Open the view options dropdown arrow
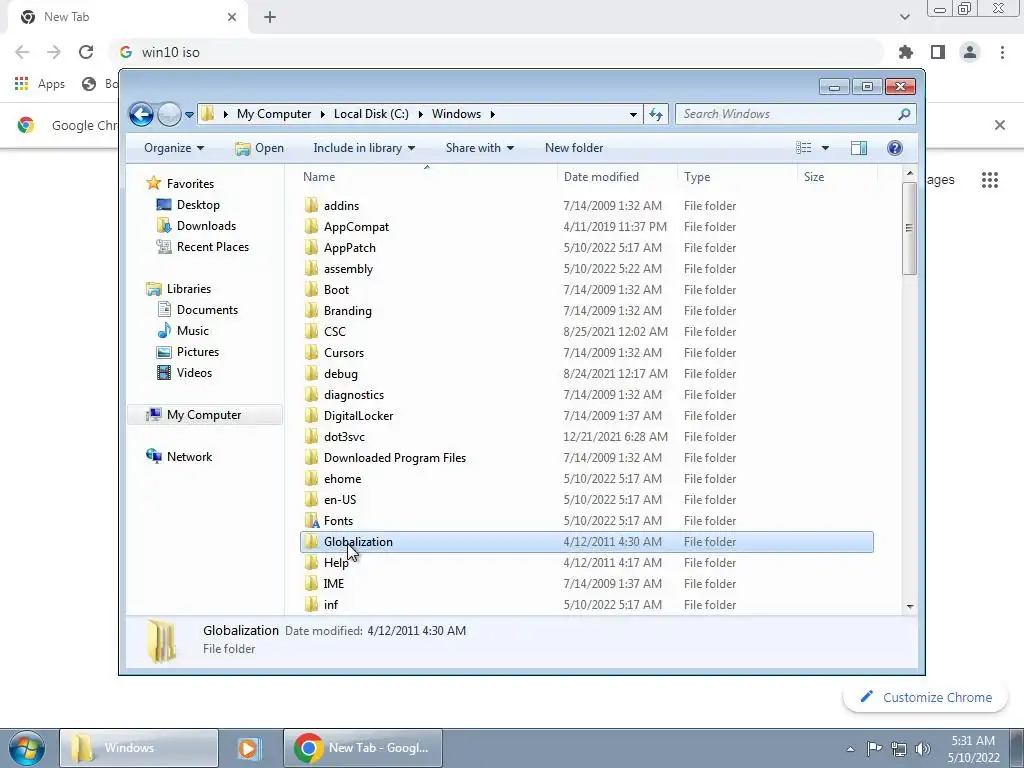Image resolution: width=1024 pixels, height=768 pixels. click(825, 148)
